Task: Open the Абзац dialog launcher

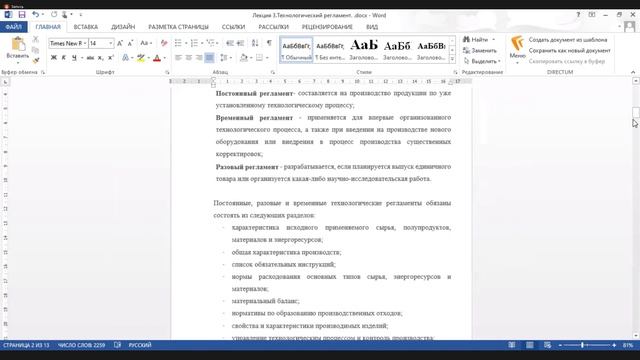Action: pyautogui.click(x=273, y=72)
